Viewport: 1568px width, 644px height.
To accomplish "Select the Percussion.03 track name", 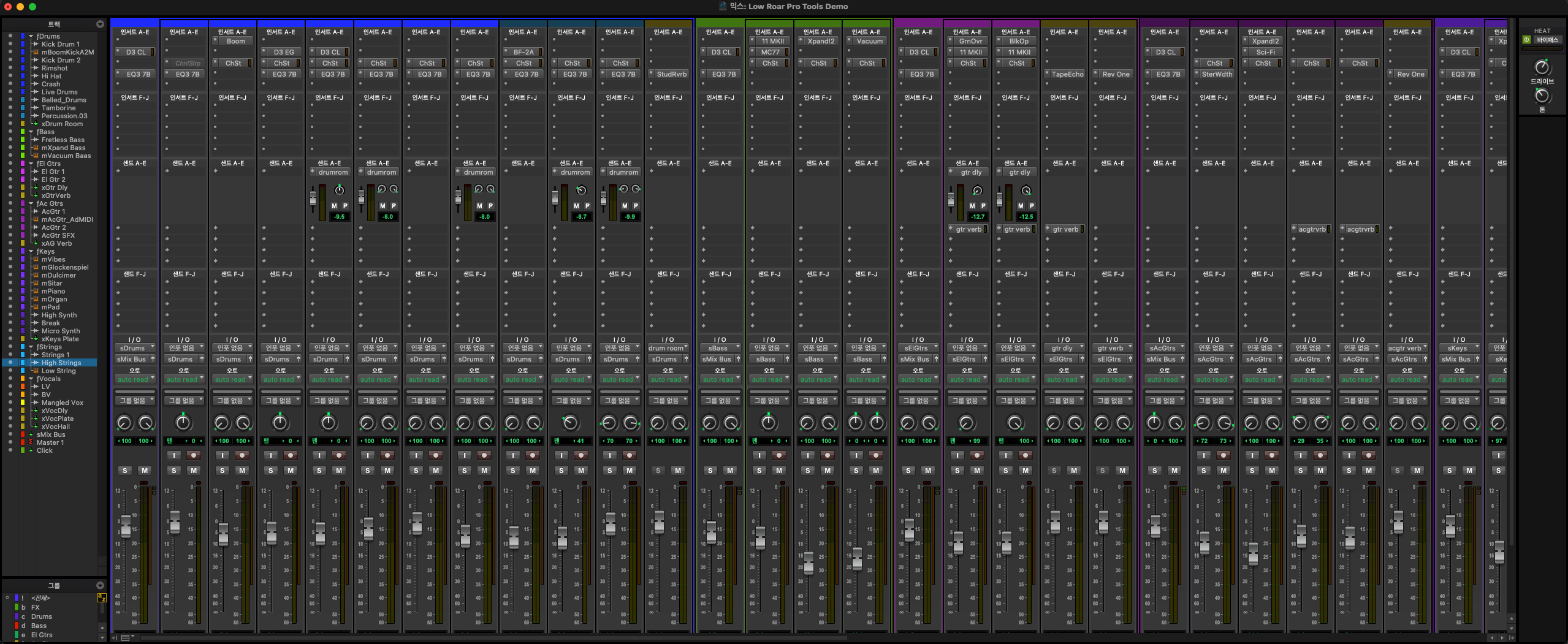I will coord(64,116).
